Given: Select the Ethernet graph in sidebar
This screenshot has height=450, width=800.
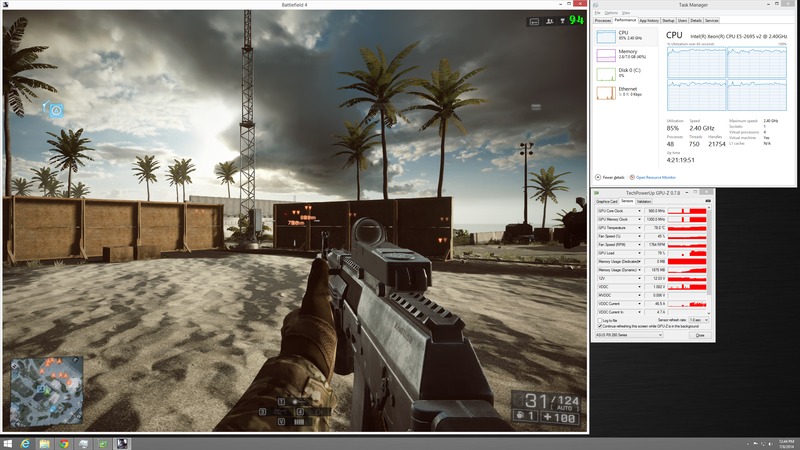Looking at the screenshot, I should pyautogui.click(x=605, y=93).
